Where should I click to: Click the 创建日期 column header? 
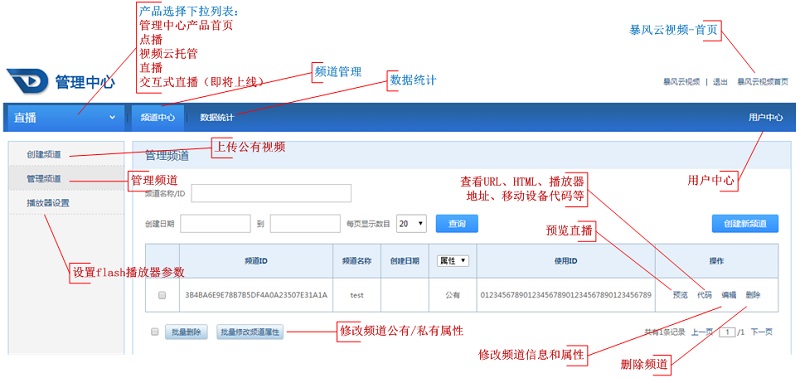(405, 261)
